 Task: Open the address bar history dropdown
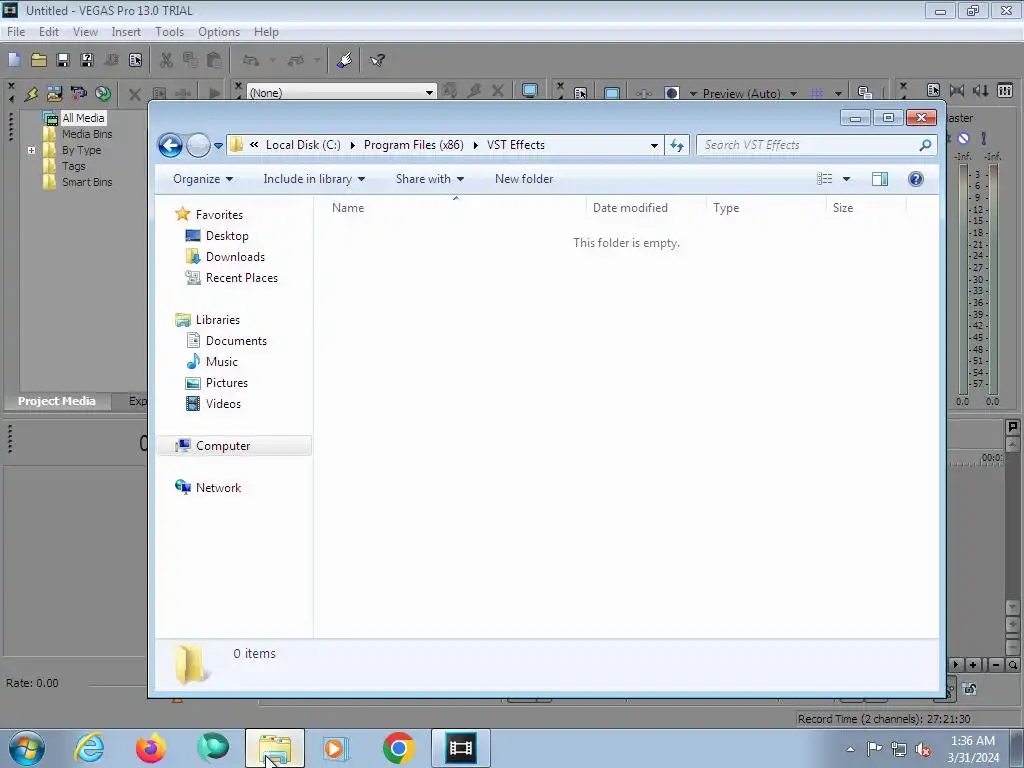coord(654,145)
